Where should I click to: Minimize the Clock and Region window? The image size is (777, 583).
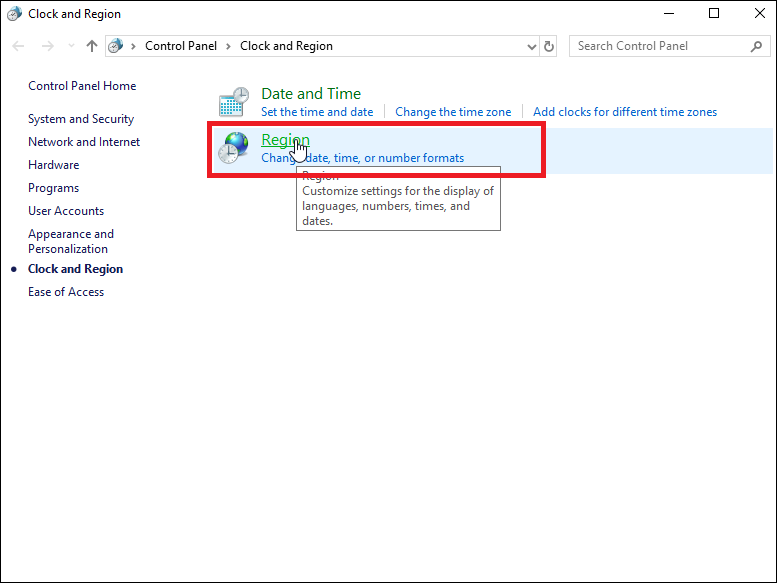[669, 13]
